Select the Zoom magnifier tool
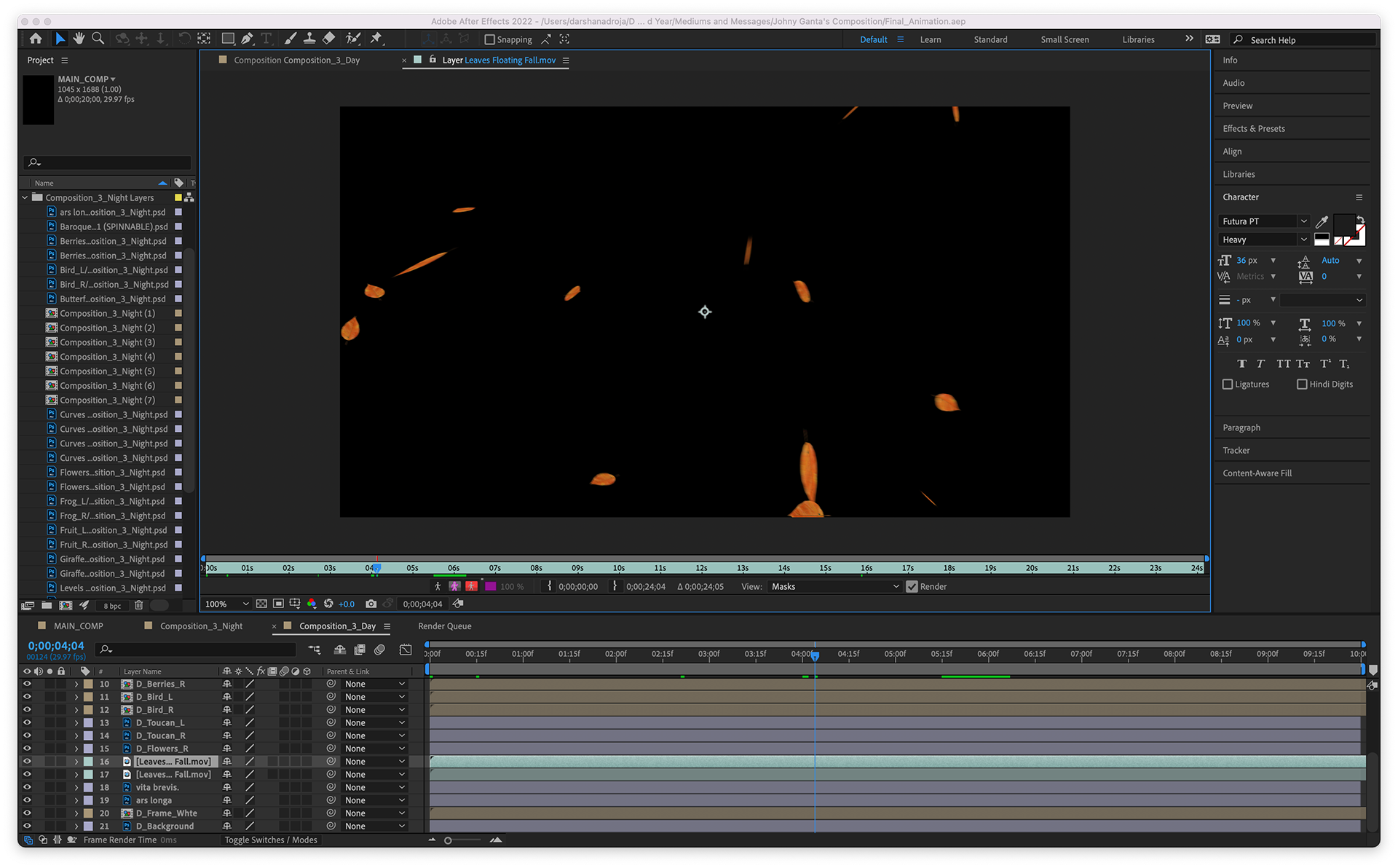This screenshot has height=868, width=1398. pos(98,39)
